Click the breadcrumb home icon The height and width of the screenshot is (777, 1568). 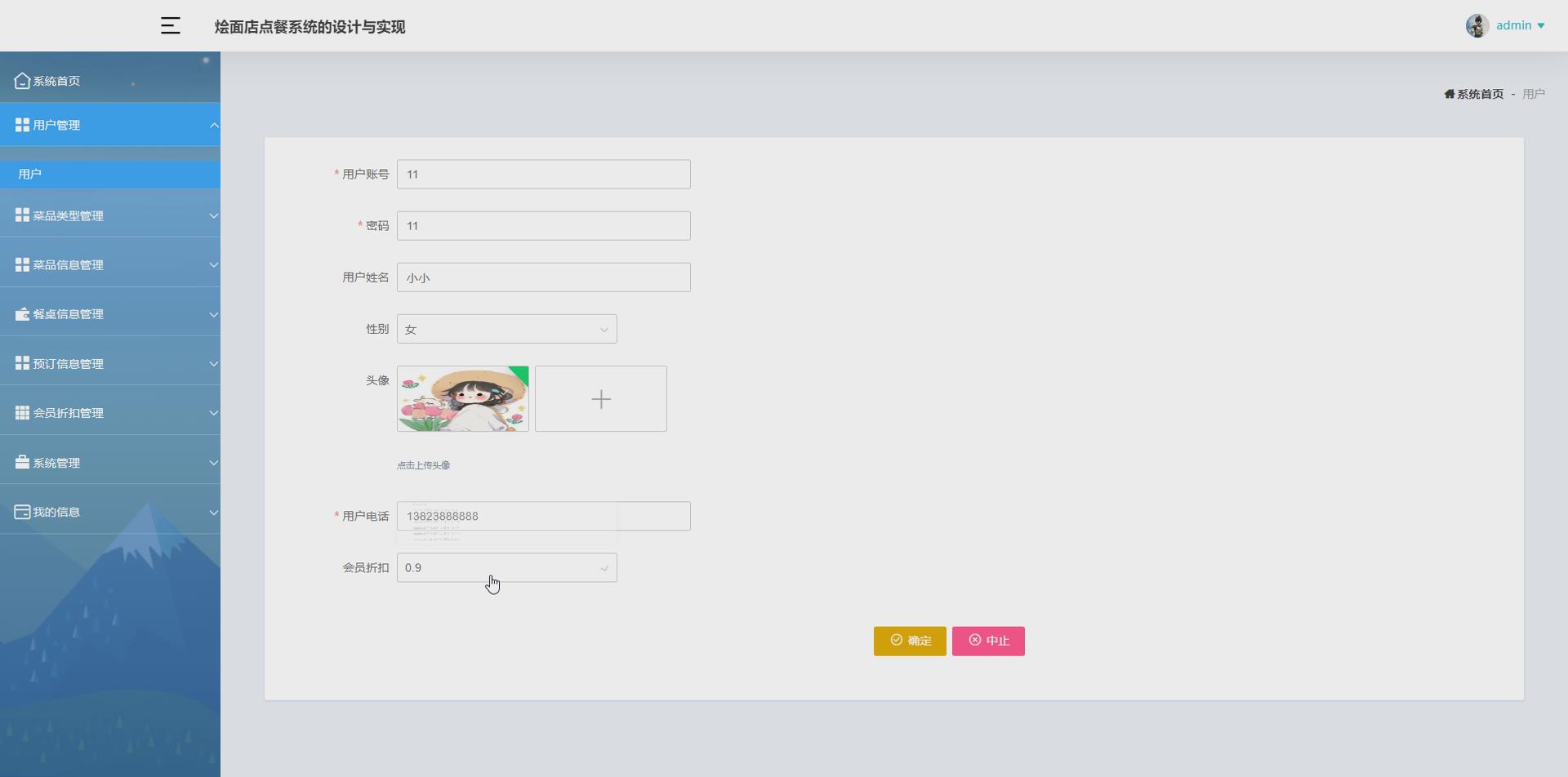point(1450,94)
